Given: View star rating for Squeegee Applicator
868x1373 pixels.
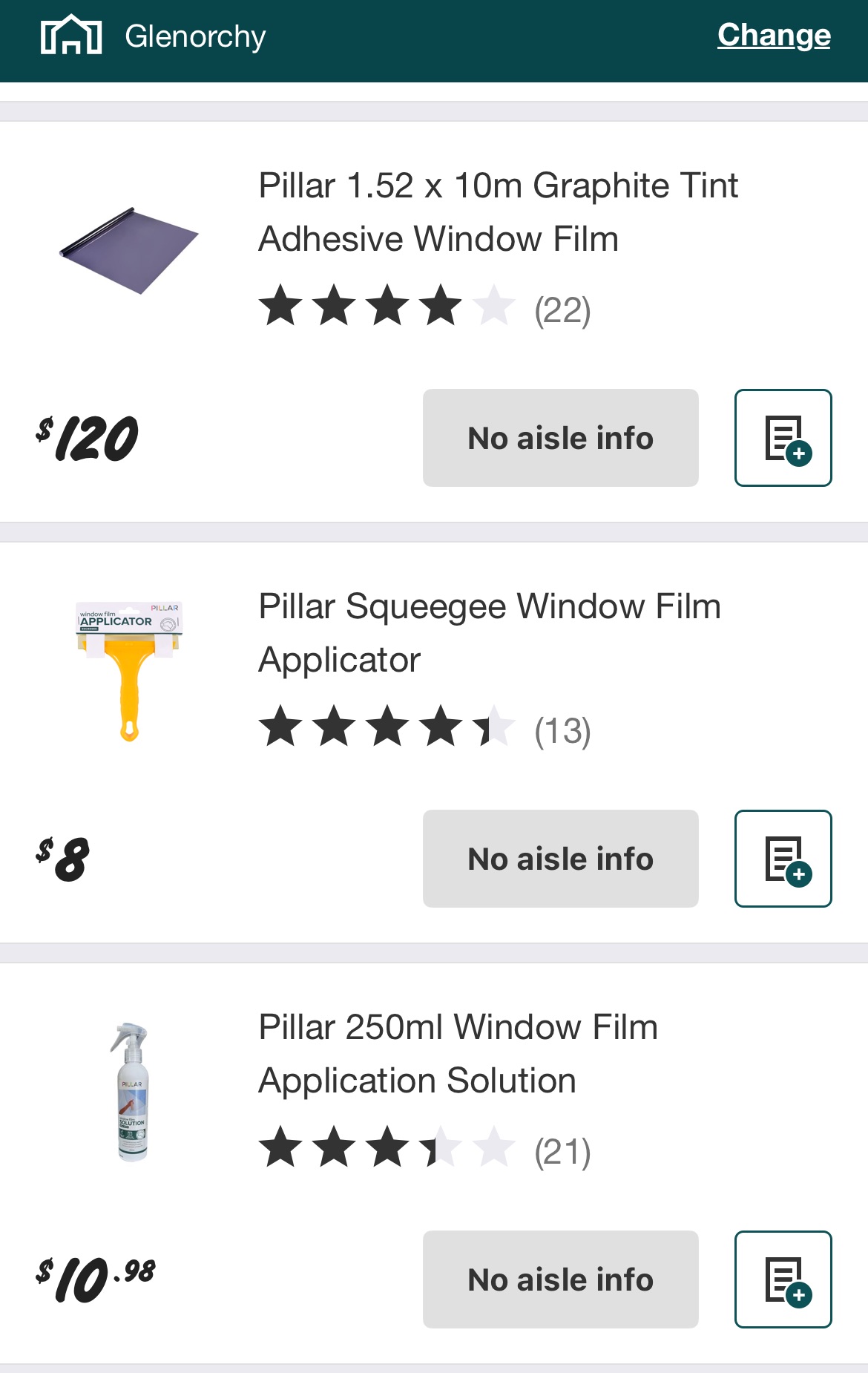Looking at the screenshot, I should [387, 726].
